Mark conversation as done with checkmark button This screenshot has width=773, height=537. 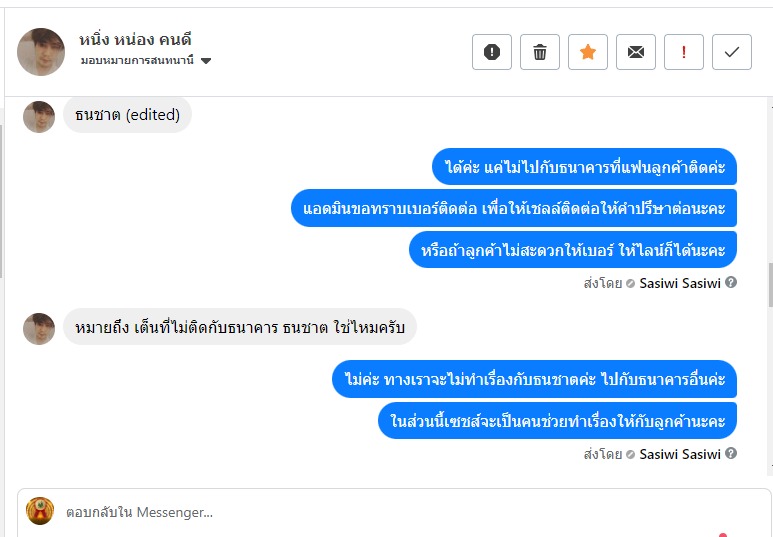tap(732, 52)
